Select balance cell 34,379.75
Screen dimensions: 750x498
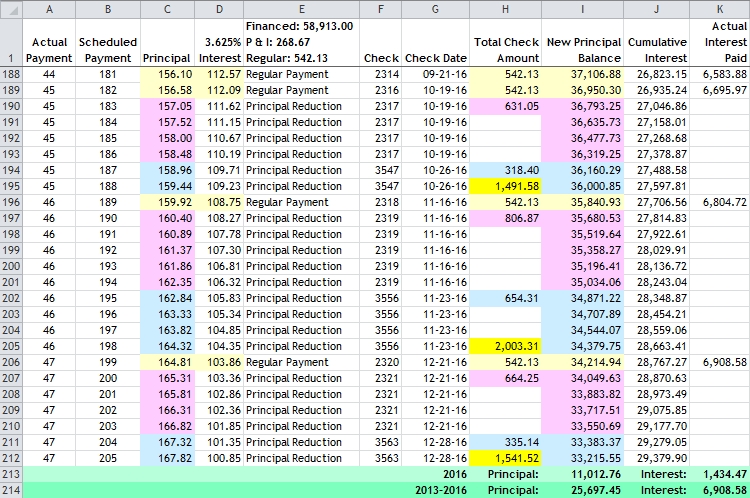click(x=583, y=346)
